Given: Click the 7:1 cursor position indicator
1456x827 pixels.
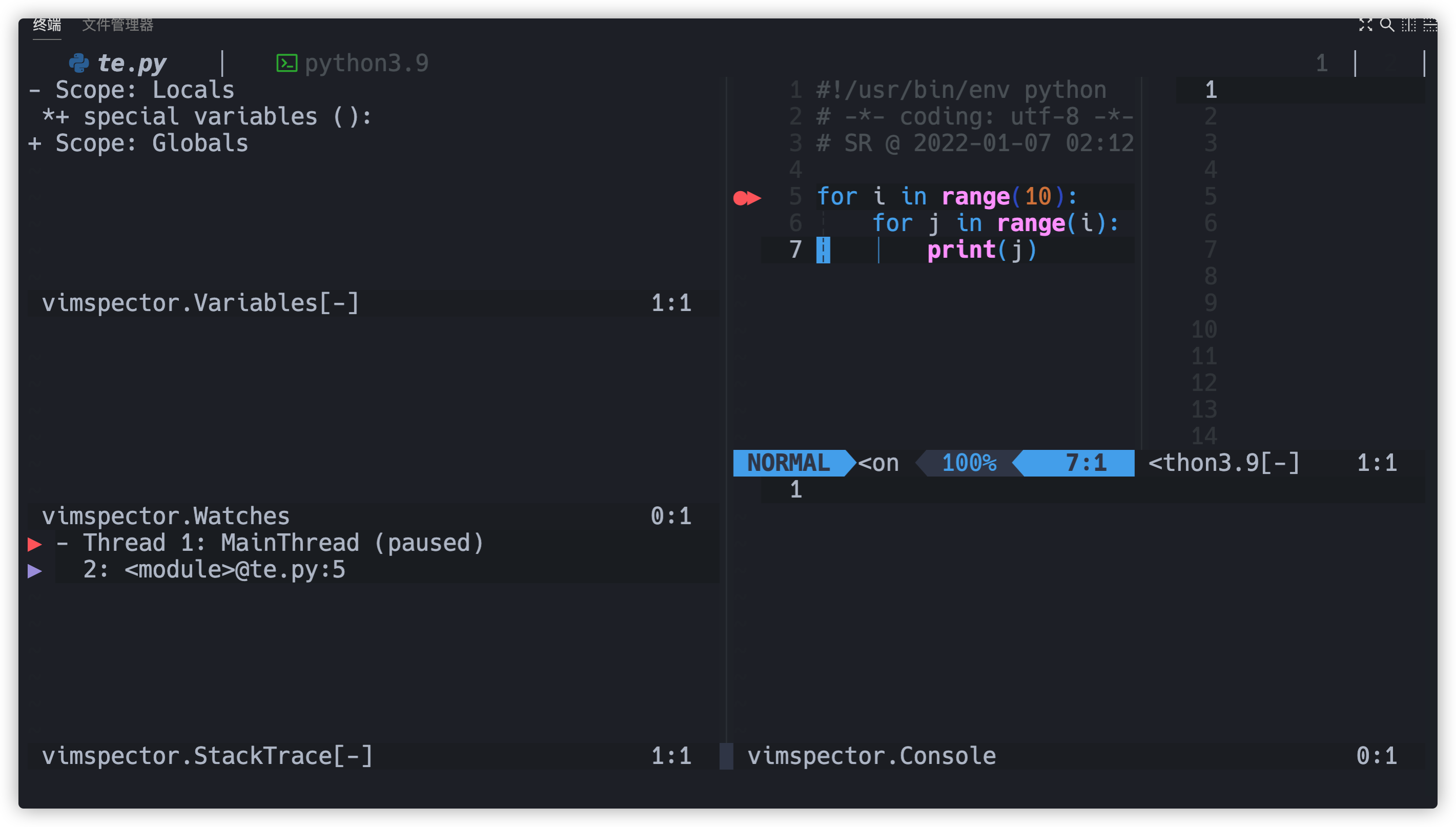Looking at the screenshot, I should pyautogui.click(x=1086, y=463).
